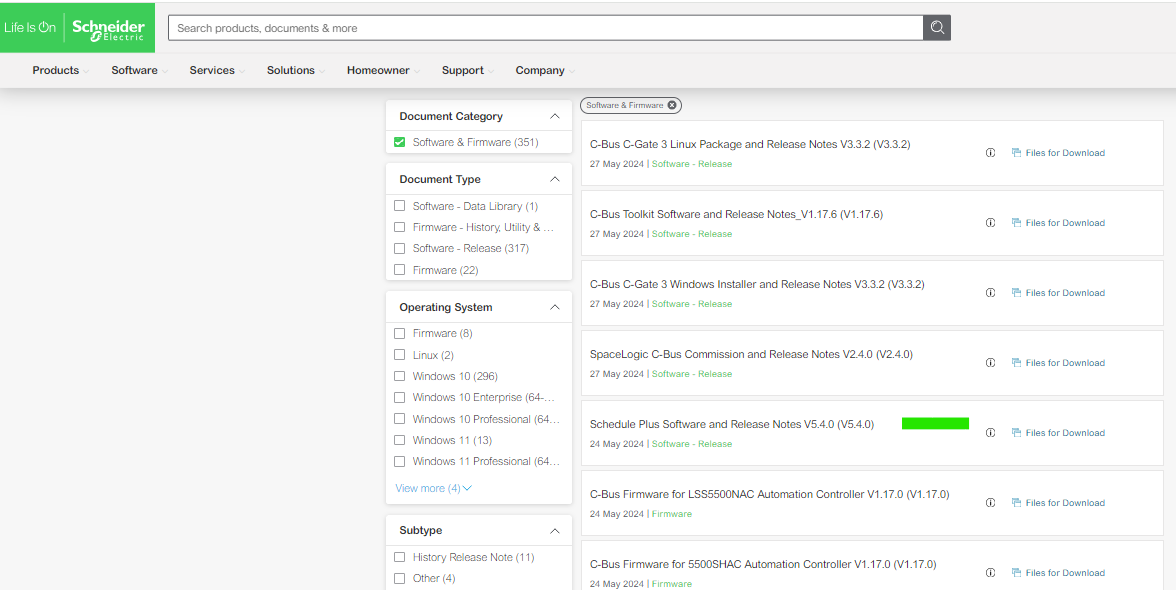Check Firmware (8) operating system filter

pos(399,333)
